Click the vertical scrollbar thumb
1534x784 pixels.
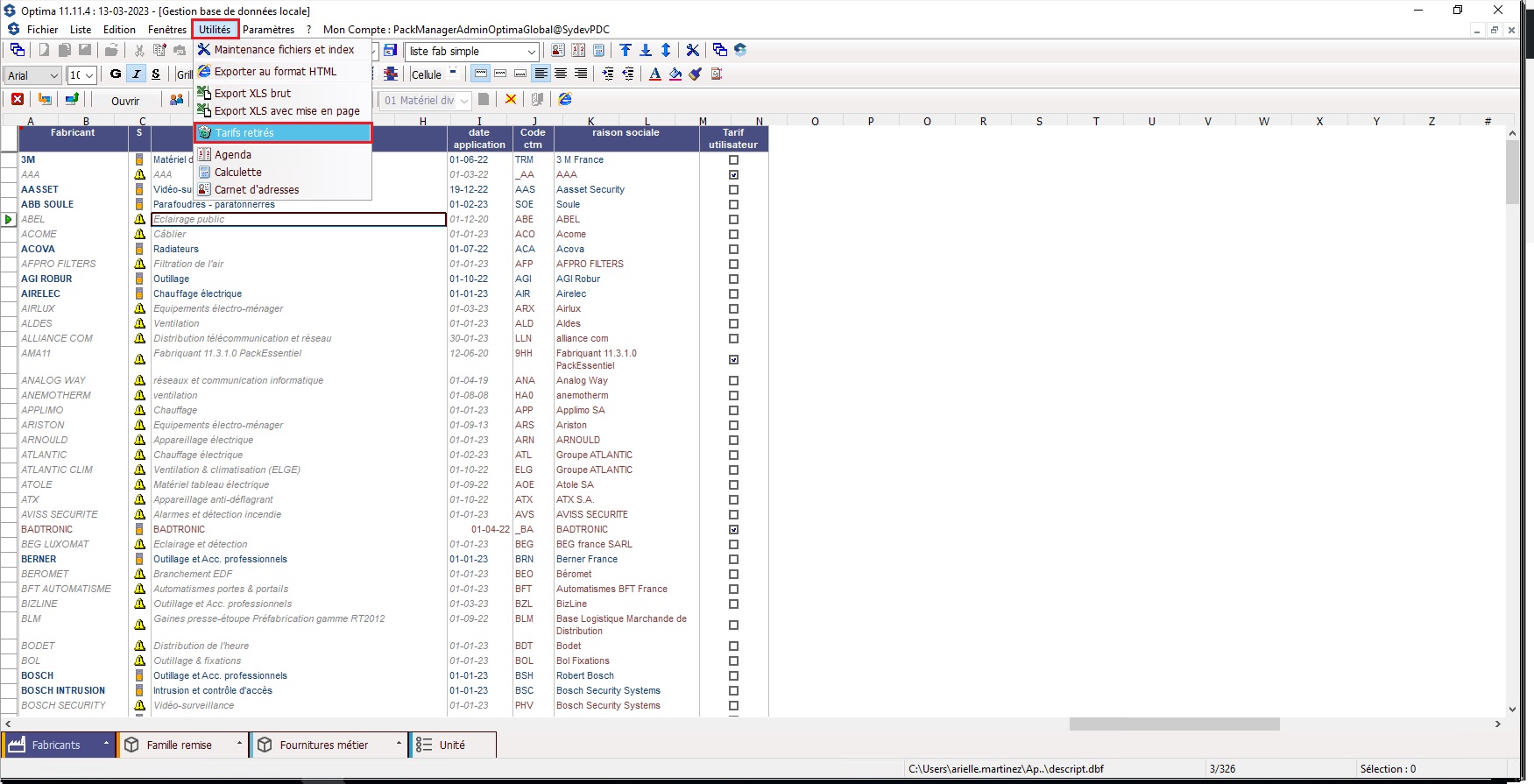click(1512, 173)
